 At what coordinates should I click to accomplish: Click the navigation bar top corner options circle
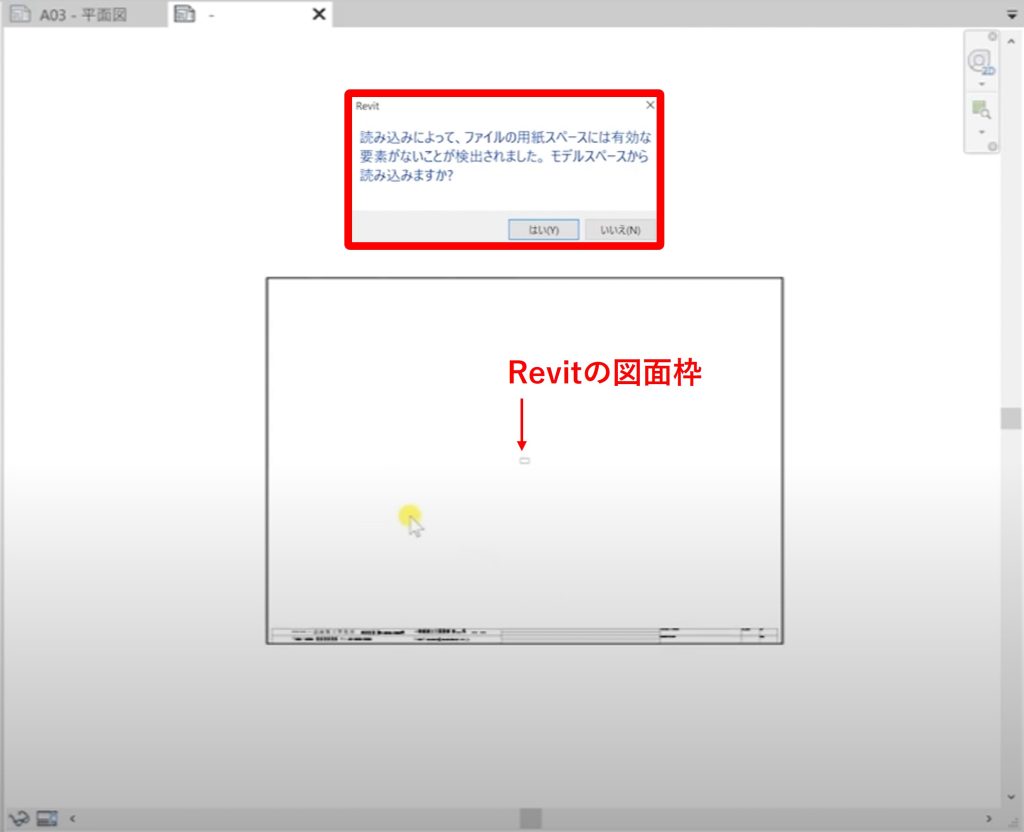click(x=993, y=36)
